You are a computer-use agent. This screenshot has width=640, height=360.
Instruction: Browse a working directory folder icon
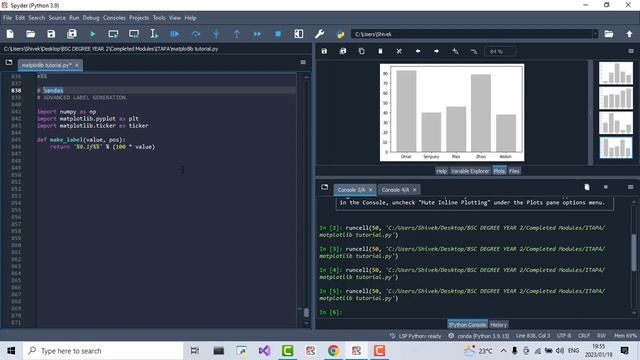609,34
